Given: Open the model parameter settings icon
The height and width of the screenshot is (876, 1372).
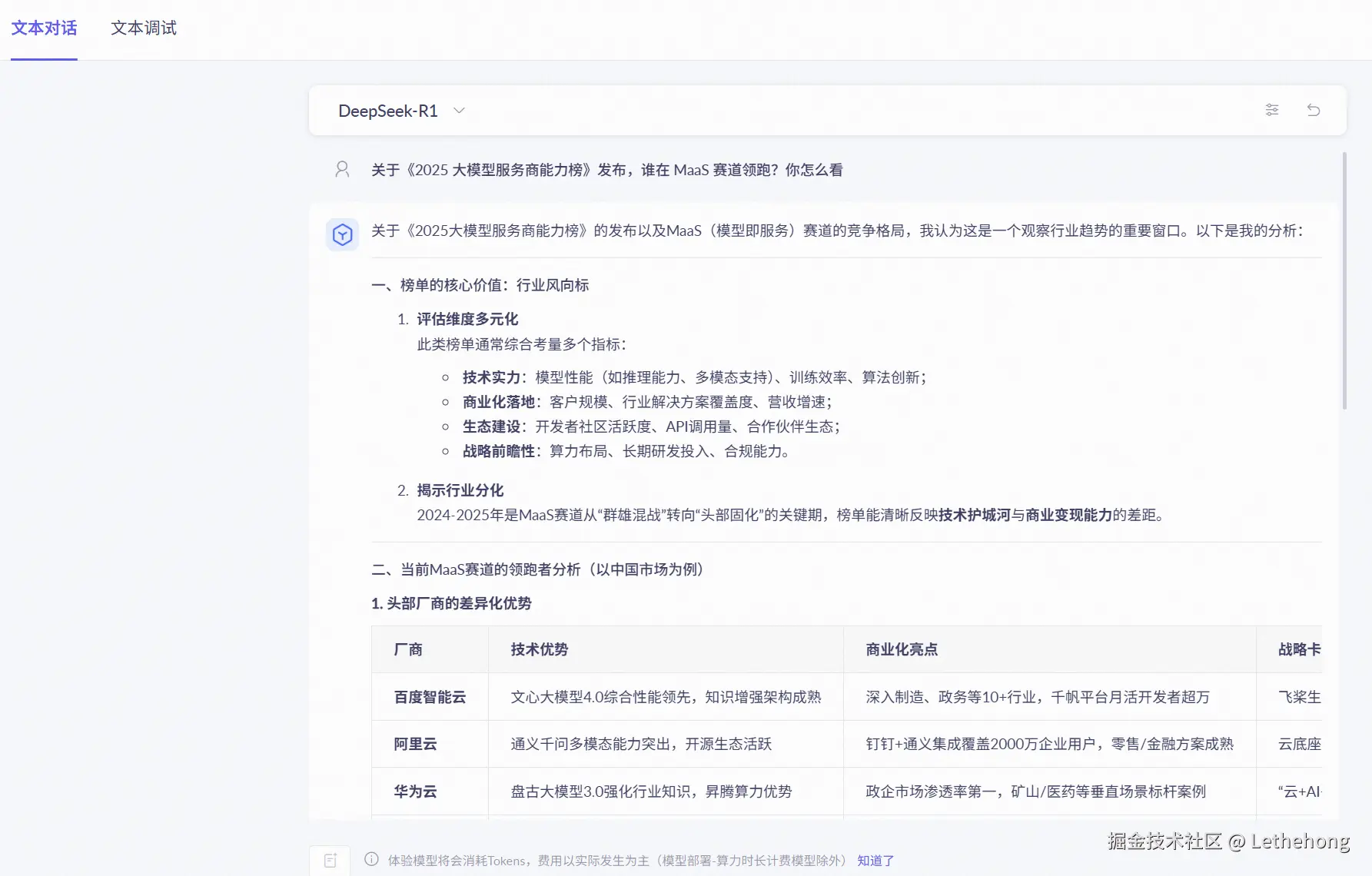Looking at the screenshot, I should click(x=1272, y=110).
